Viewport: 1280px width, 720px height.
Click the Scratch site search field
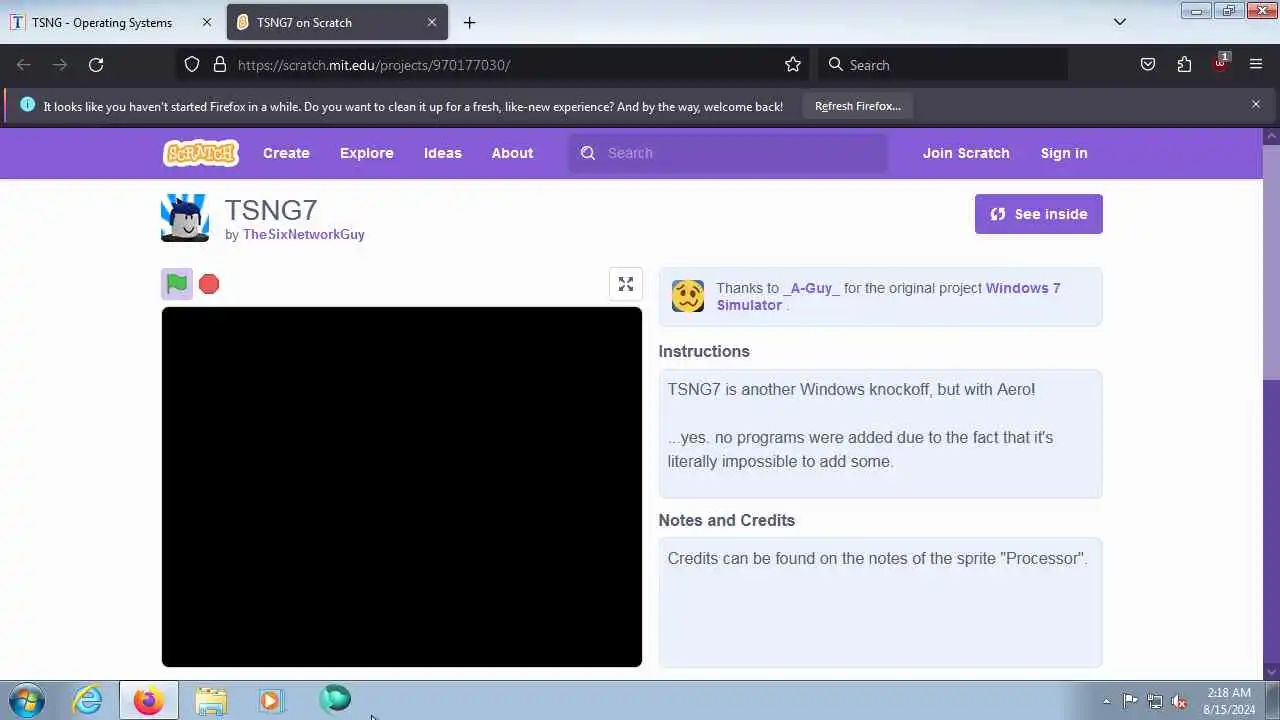pyautogui.click(x=728, y=153)
